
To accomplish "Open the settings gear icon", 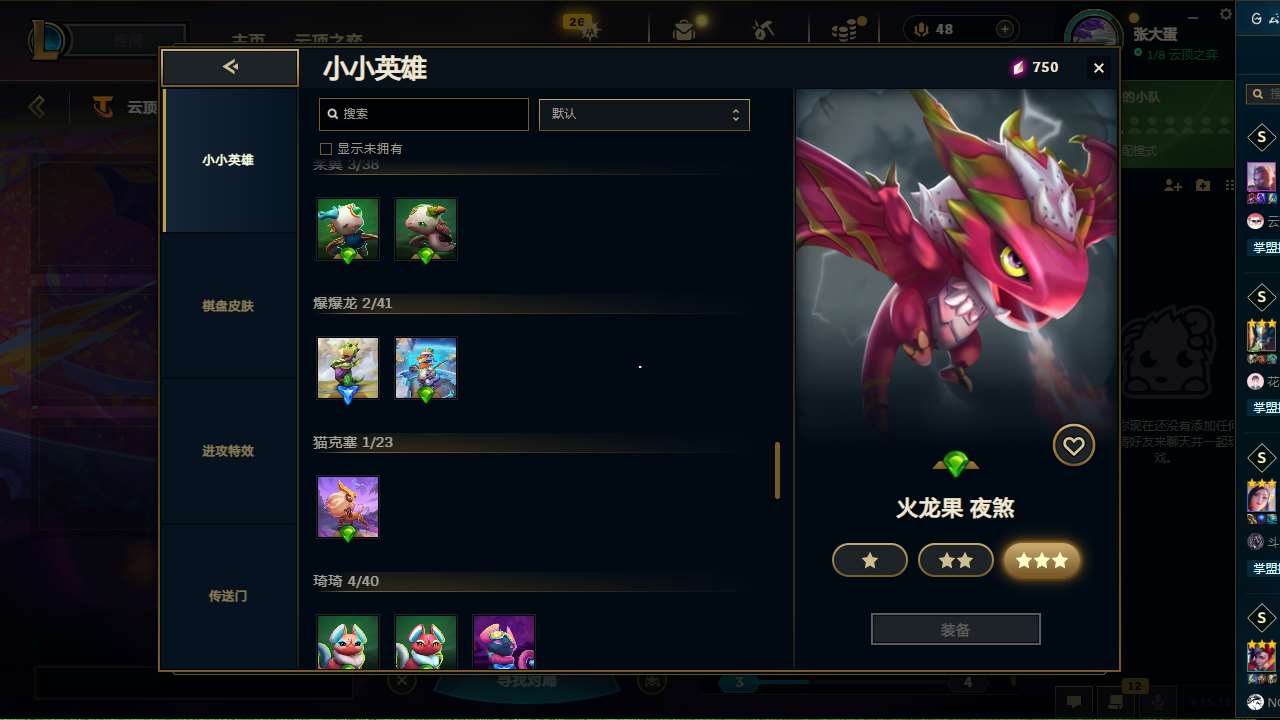I will coord(1226,14).
